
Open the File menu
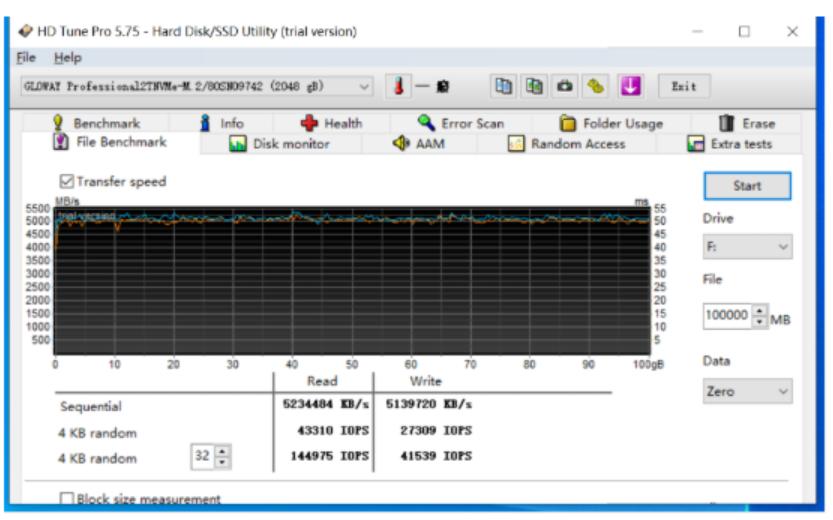[26, 58]
